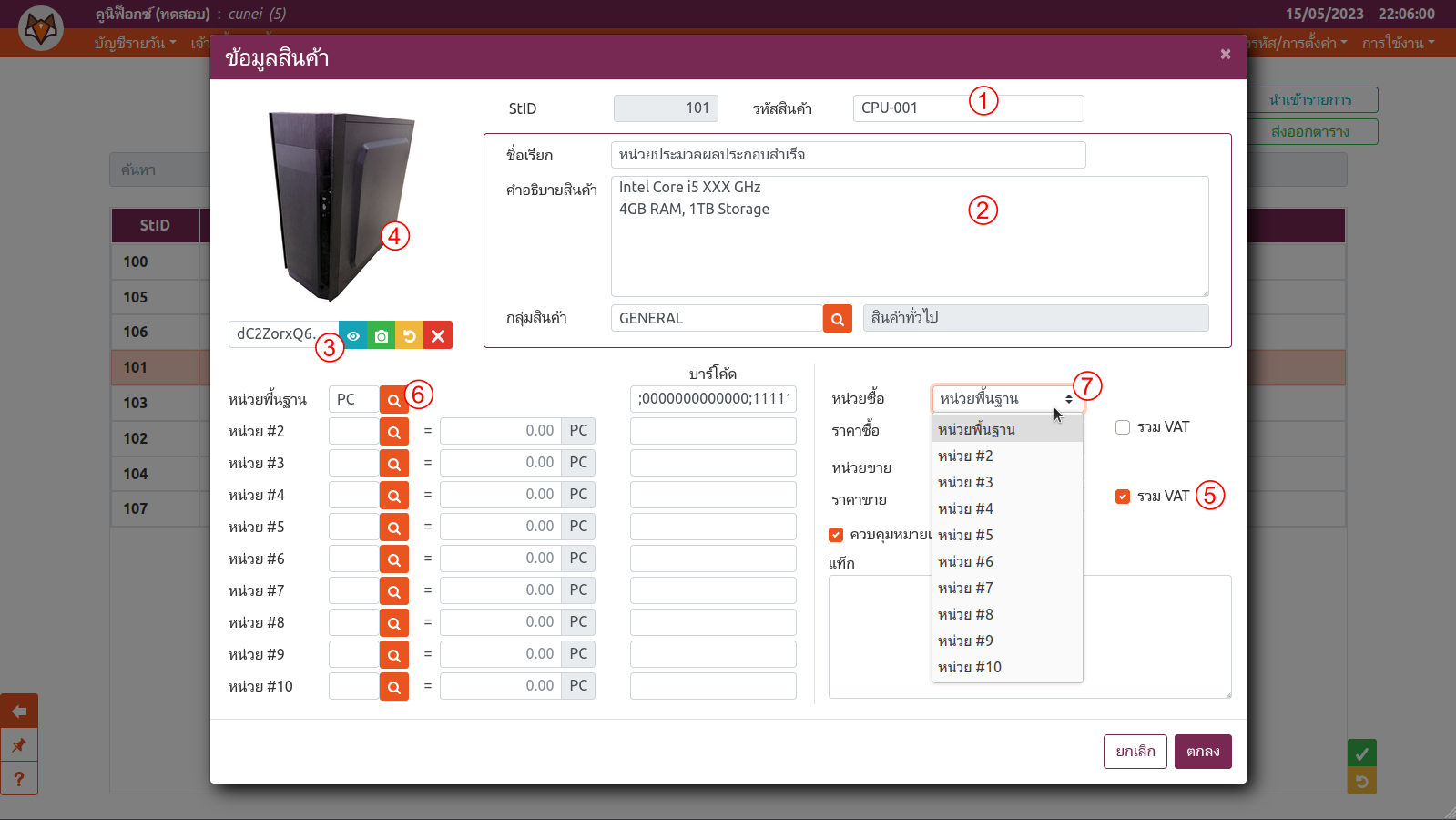Screen dimensions: 1456x820
Task: Click the green camera upload icon
Action: point(382,335)
